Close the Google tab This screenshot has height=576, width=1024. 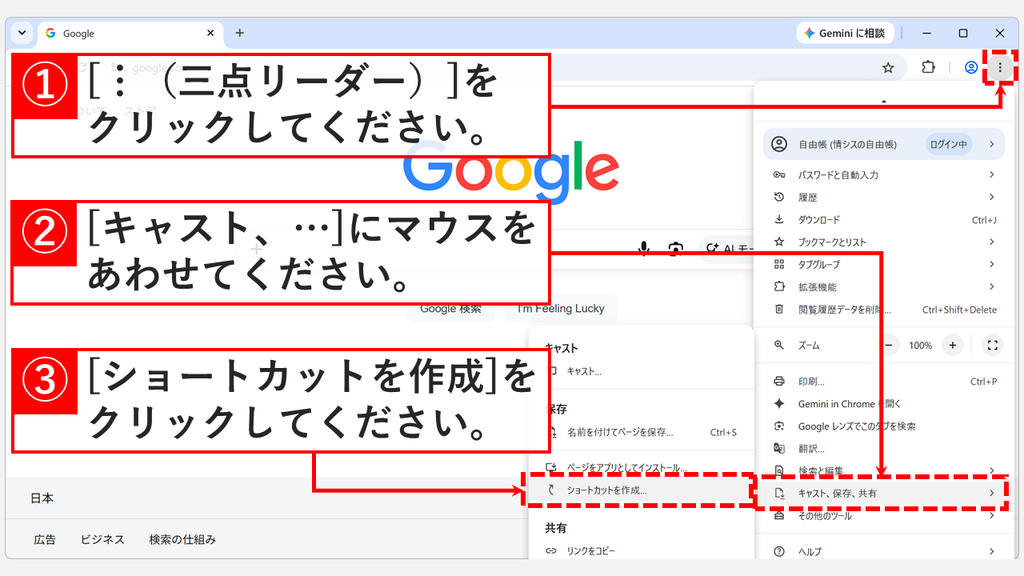[x=210, y=33]
